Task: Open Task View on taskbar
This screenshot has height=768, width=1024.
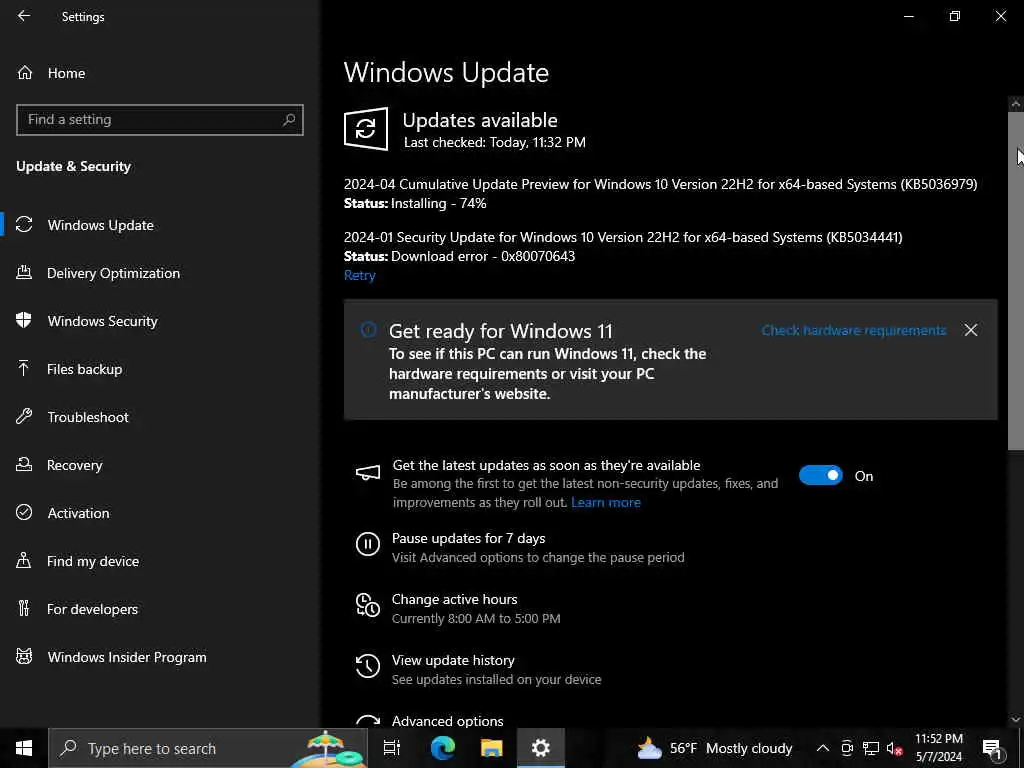Action: click(x=392, y=748)
